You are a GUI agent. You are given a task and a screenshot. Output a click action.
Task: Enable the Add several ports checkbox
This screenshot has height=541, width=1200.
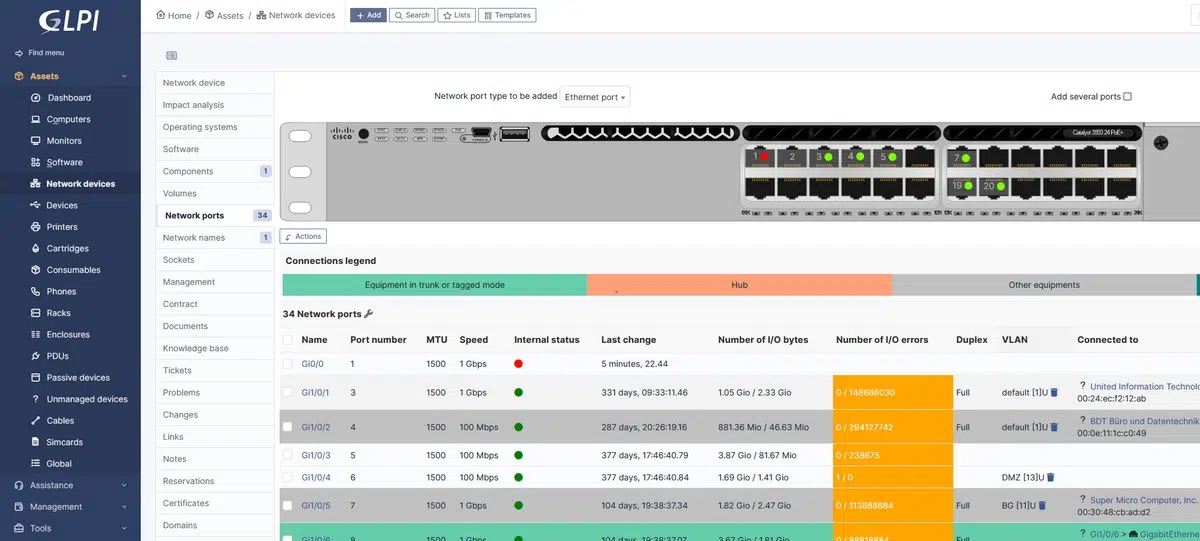[1128, 97]
